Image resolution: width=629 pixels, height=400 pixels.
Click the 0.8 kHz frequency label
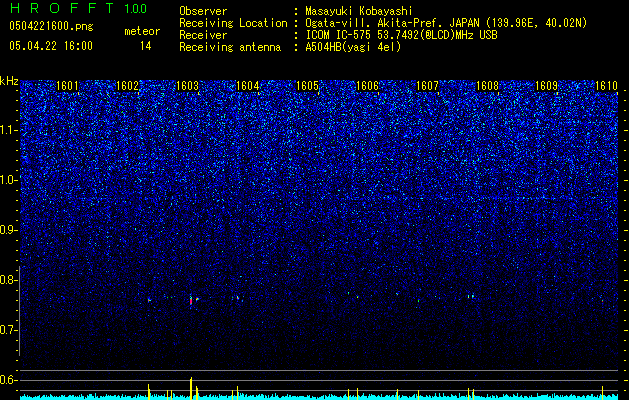tap(9, 280)
